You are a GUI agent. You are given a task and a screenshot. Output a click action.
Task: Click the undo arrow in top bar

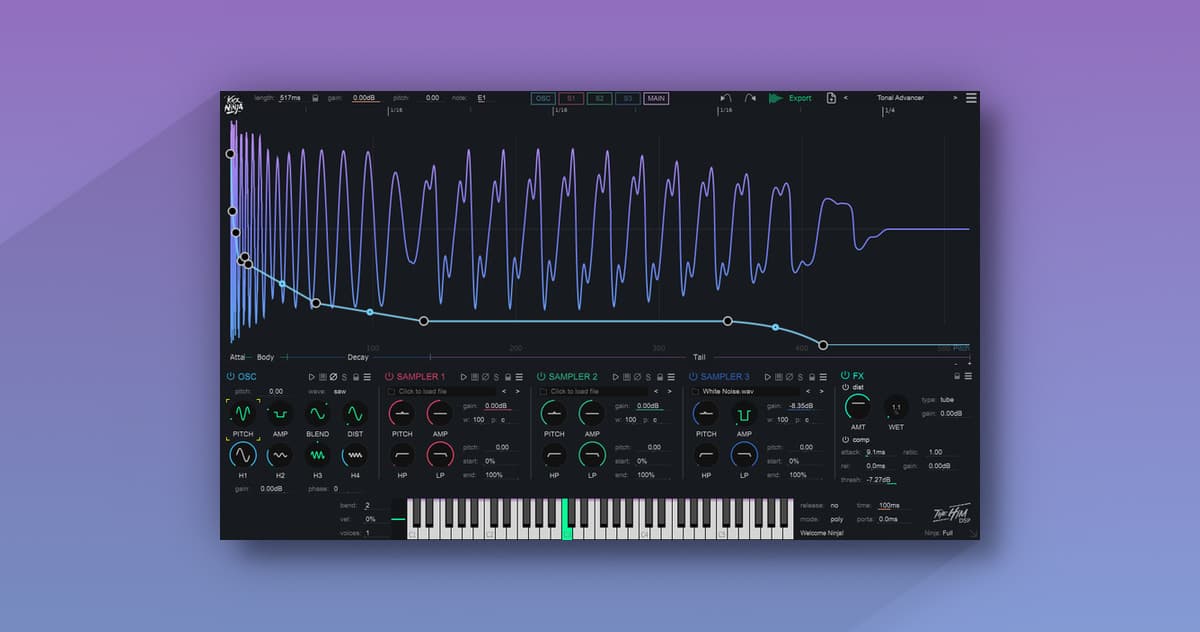(726, 98)
